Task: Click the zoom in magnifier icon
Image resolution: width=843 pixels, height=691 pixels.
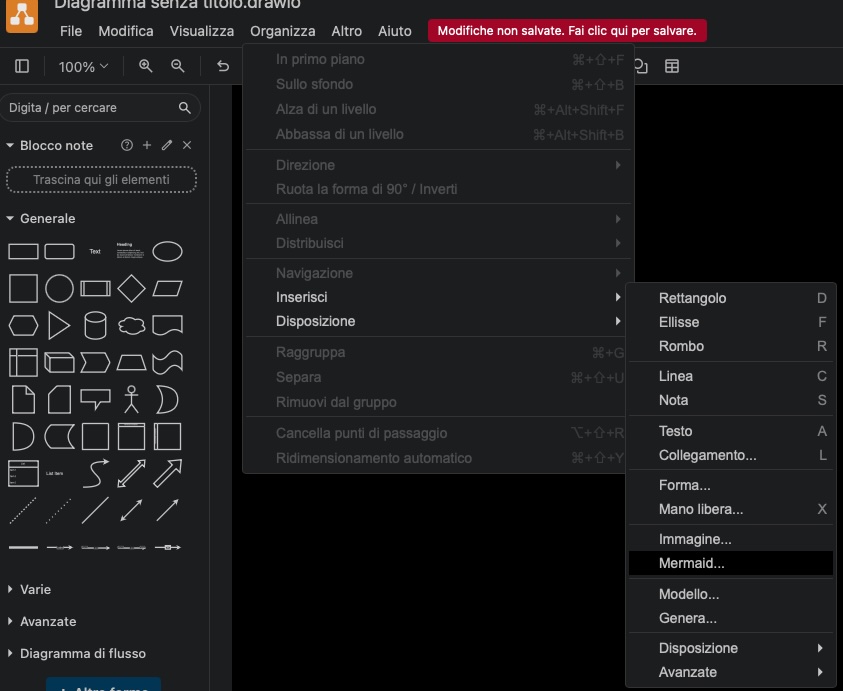Action: 146,66
